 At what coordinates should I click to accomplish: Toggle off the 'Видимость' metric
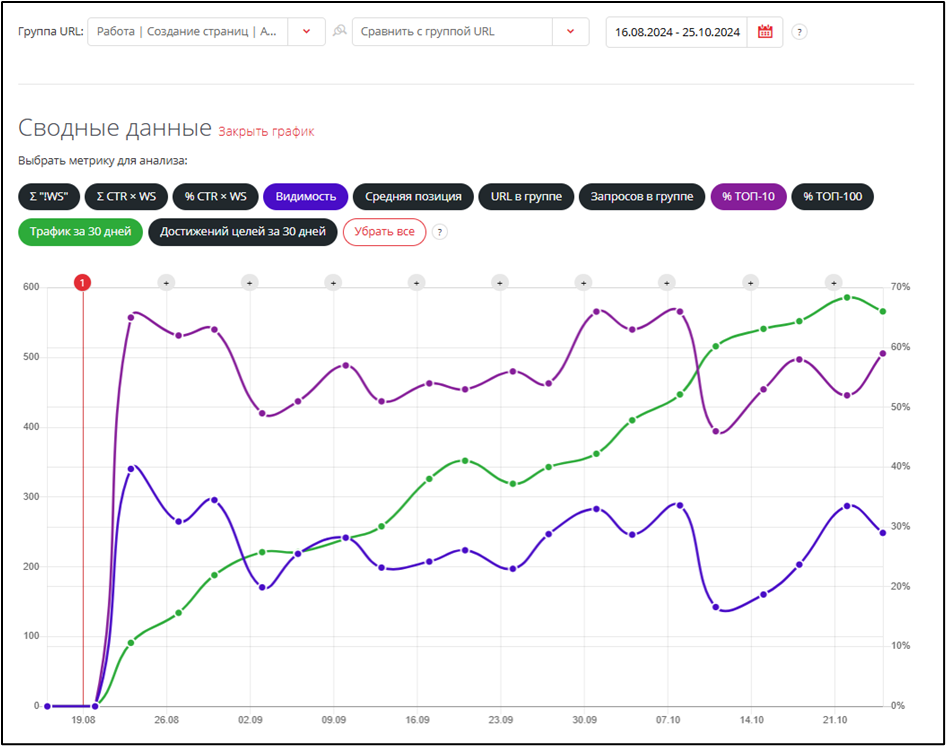[x=306, y=197]
